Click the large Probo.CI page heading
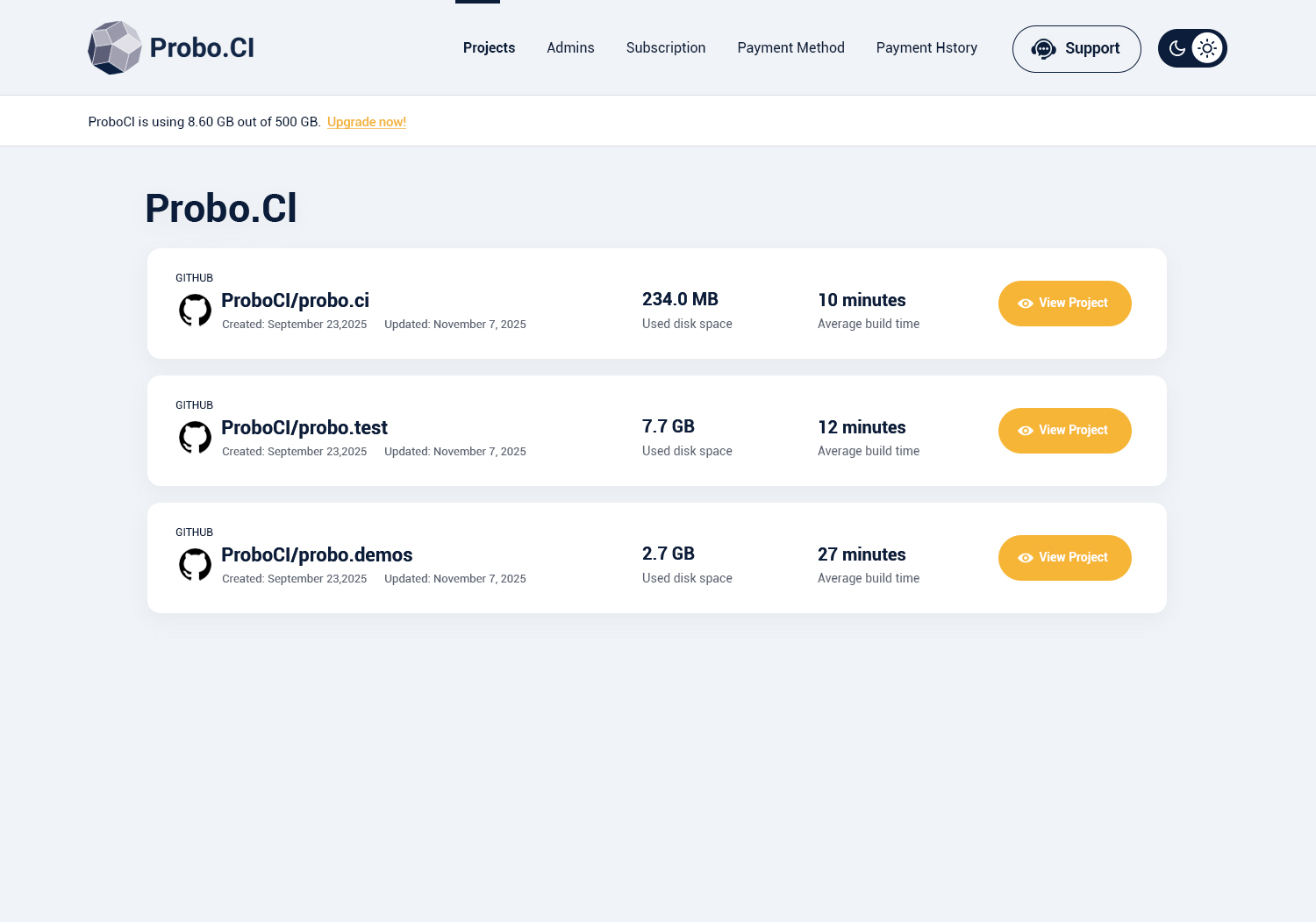Screen dimensions: 1316x922 point(221,209)
